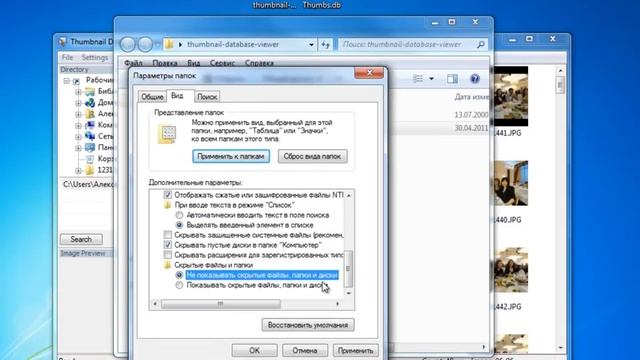640x360 pixels.
Task: Uncheck show compressed or encrypted NTFS files
Action: 167,195
